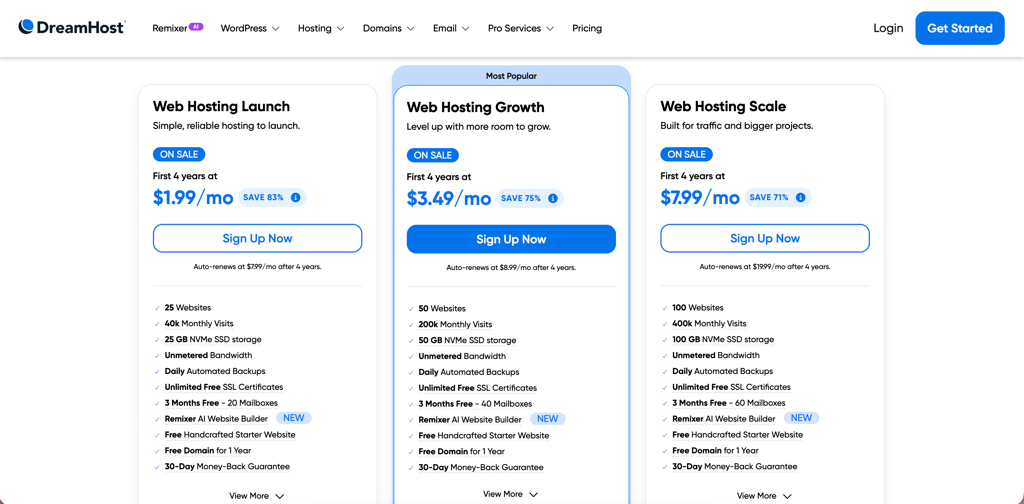Click the $1.99/mo price
The width and height of the screenshot is (1024, 504).
click(x=193, y=197)
